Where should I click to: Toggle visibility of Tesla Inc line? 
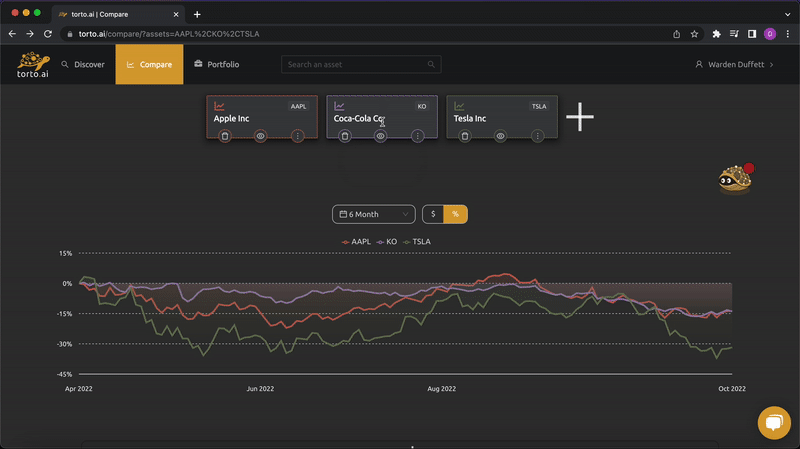(x=501, y=136)
